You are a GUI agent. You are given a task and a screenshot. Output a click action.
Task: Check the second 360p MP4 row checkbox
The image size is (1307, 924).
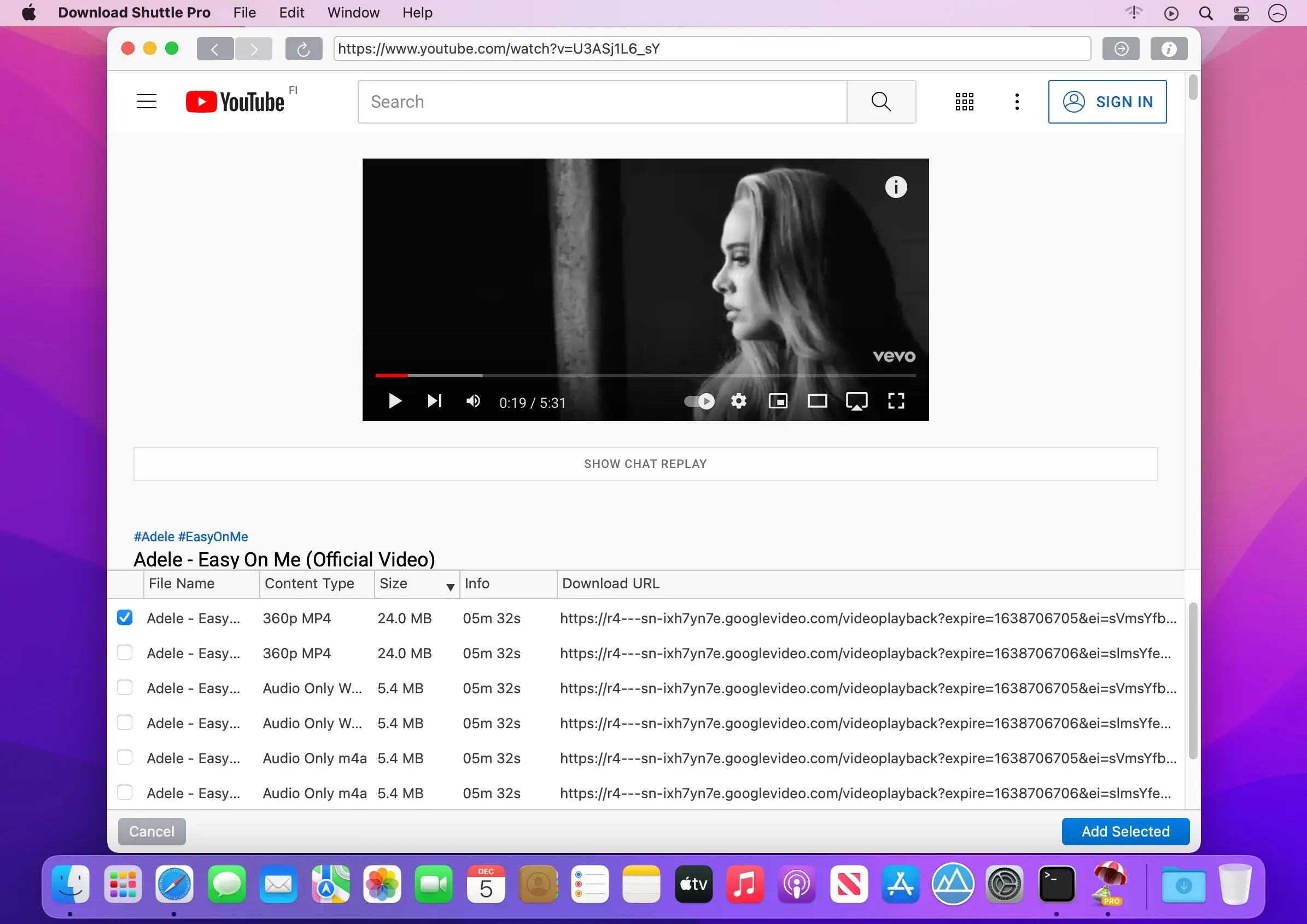125,653
